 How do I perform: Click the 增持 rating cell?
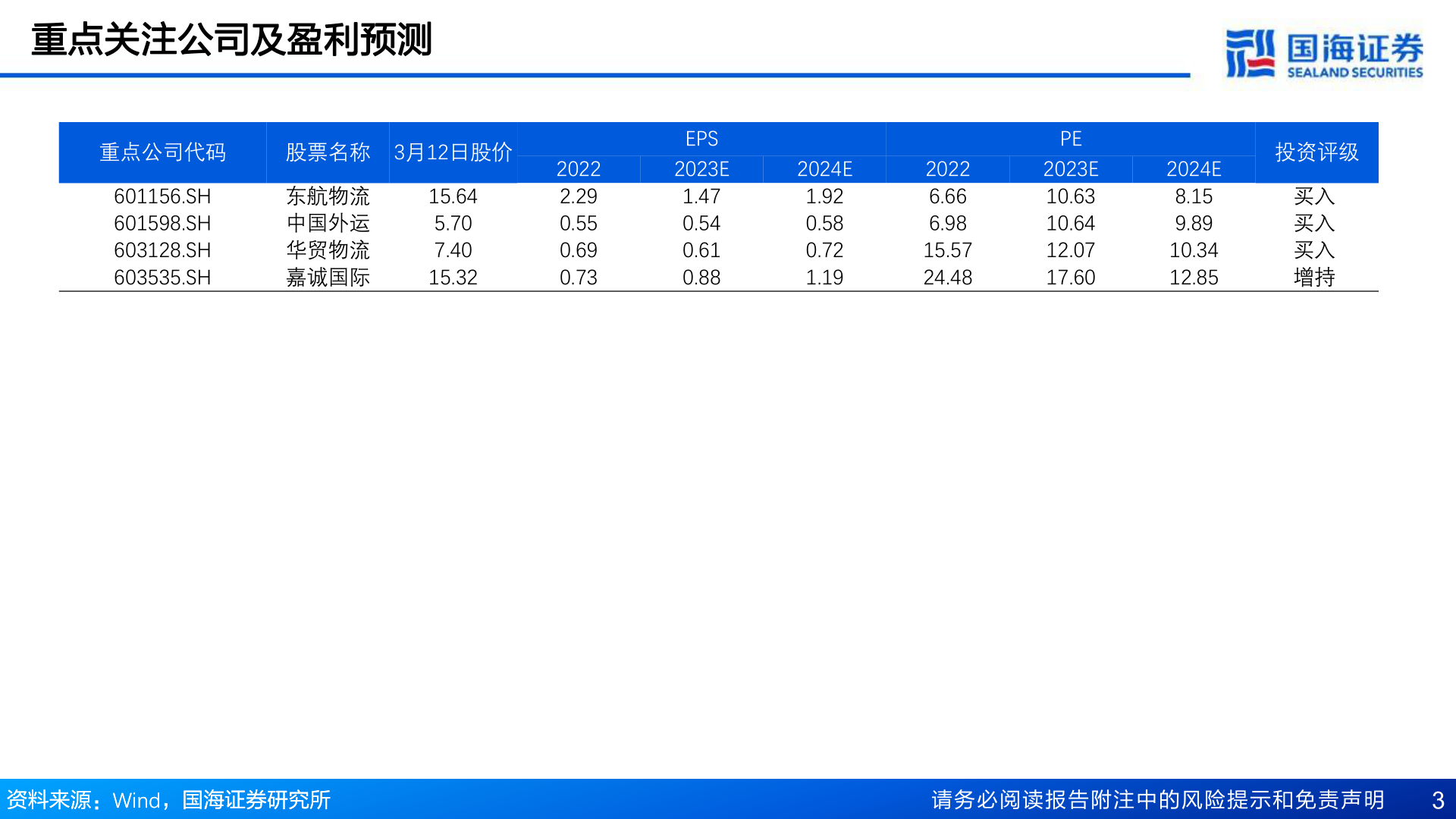tap(1314, 278)
